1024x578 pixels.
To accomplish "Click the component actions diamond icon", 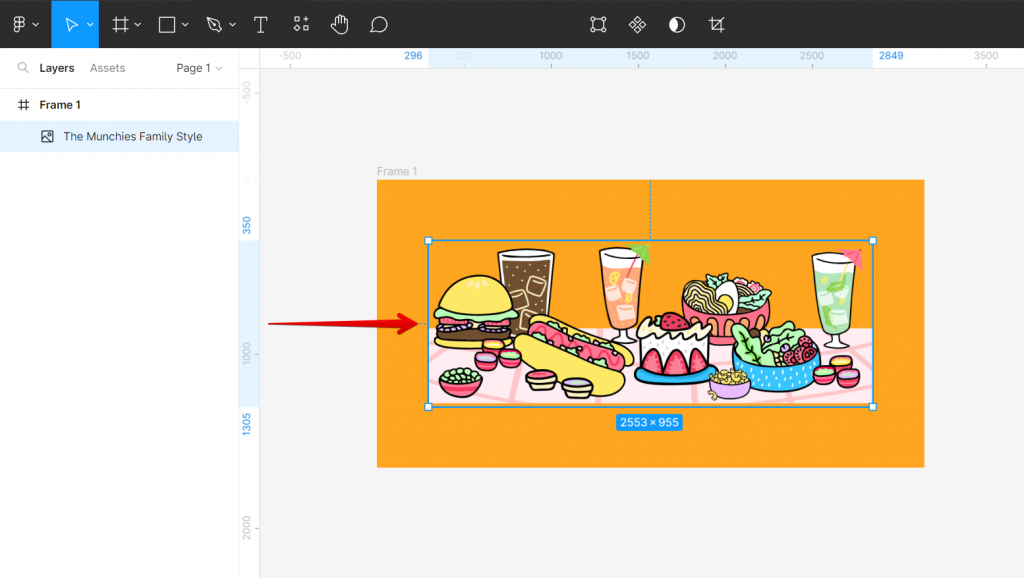I will [636, 24].
